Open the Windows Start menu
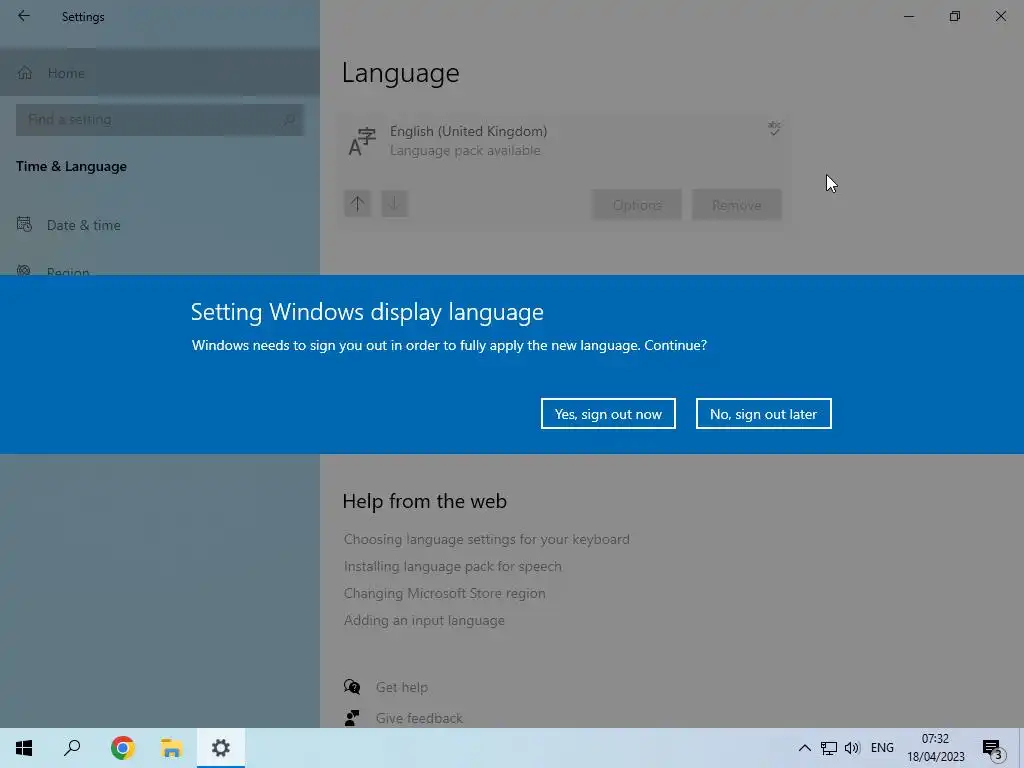 point(24,748)
